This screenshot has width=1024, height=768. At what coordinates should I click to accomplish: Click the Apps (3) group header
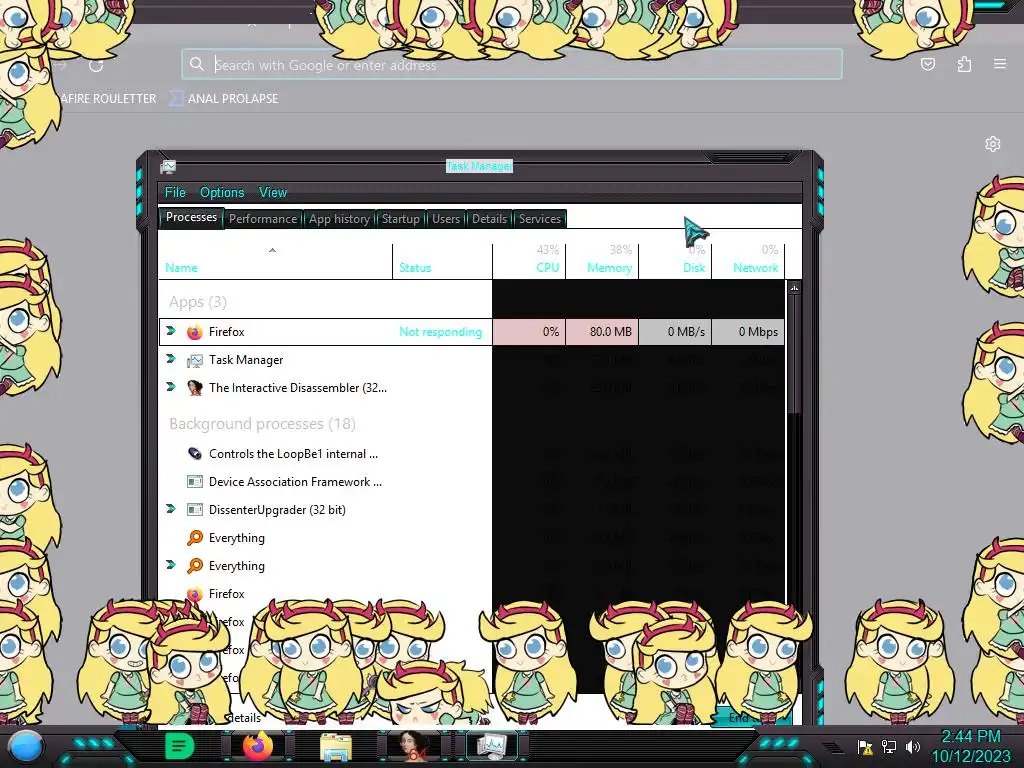pos(197,302)
